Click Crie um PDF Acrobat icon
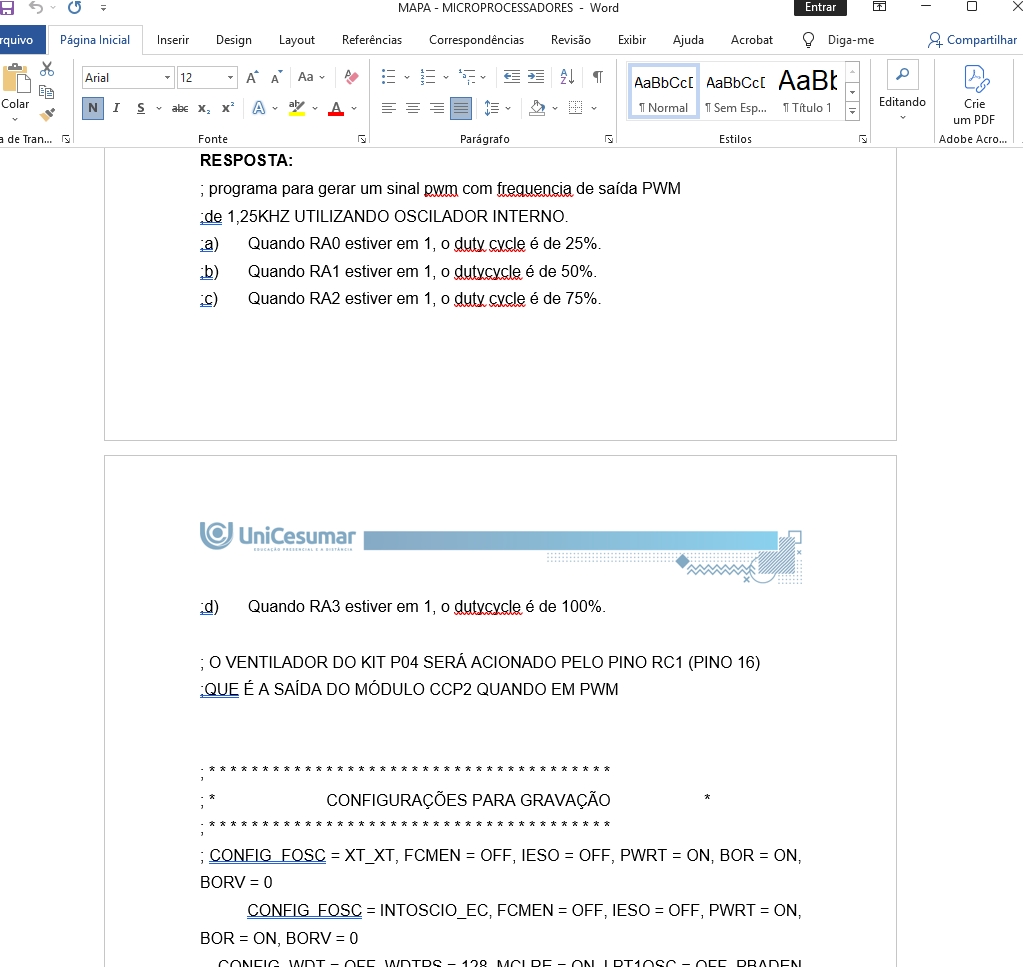Screen dimensions: 1023x967 [974, 94]
